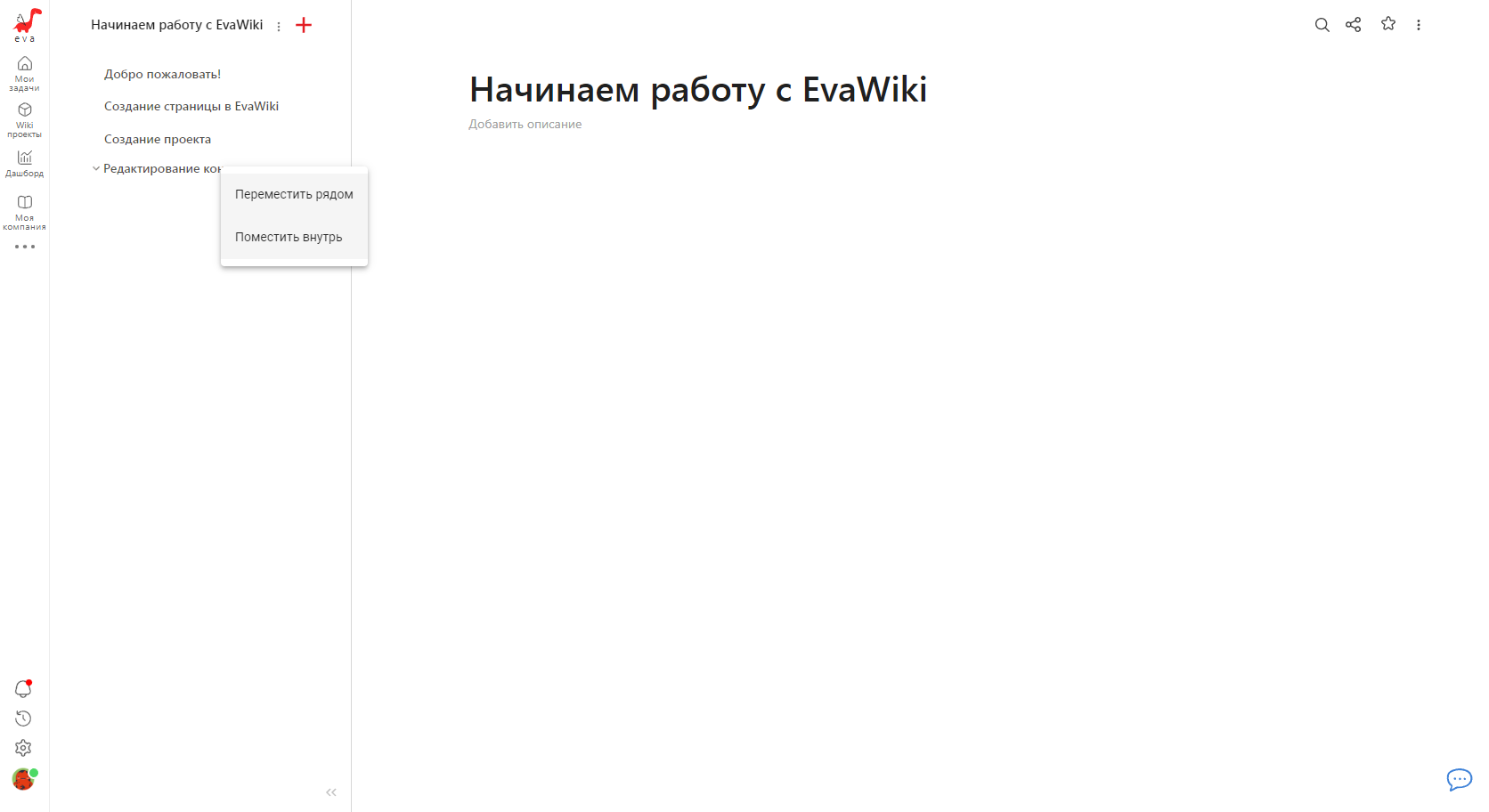Expand more sidebar items via three dots
Image resolution: width=1489 pixels, height=812 pixels.
(24, 247)
